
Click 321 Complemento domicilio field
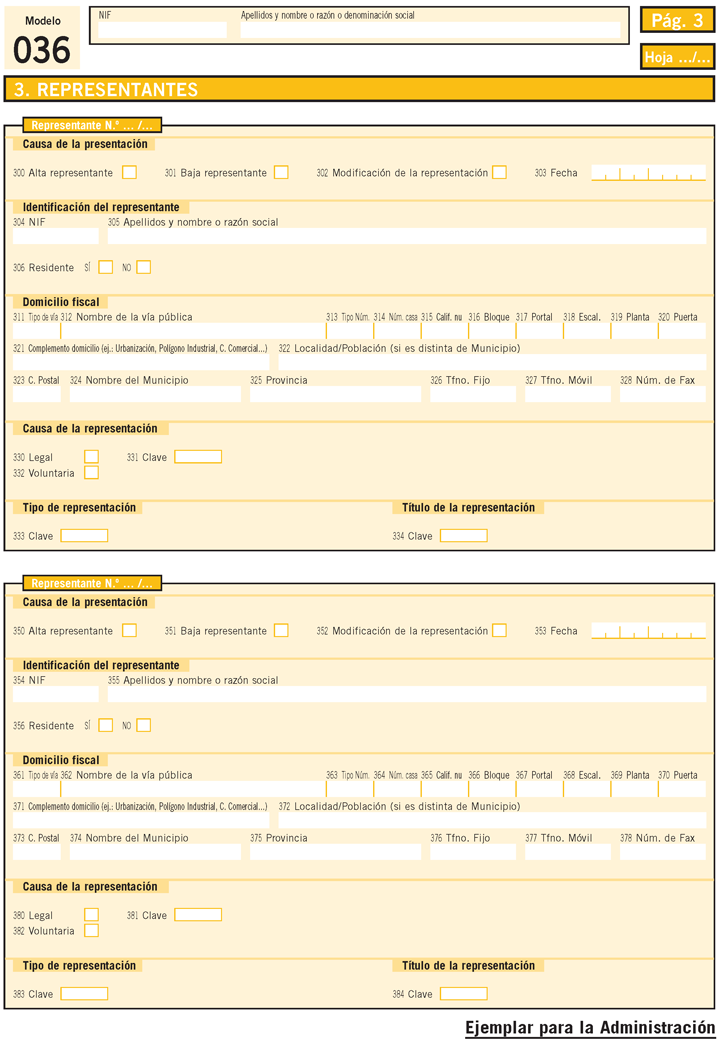point(141,362)
